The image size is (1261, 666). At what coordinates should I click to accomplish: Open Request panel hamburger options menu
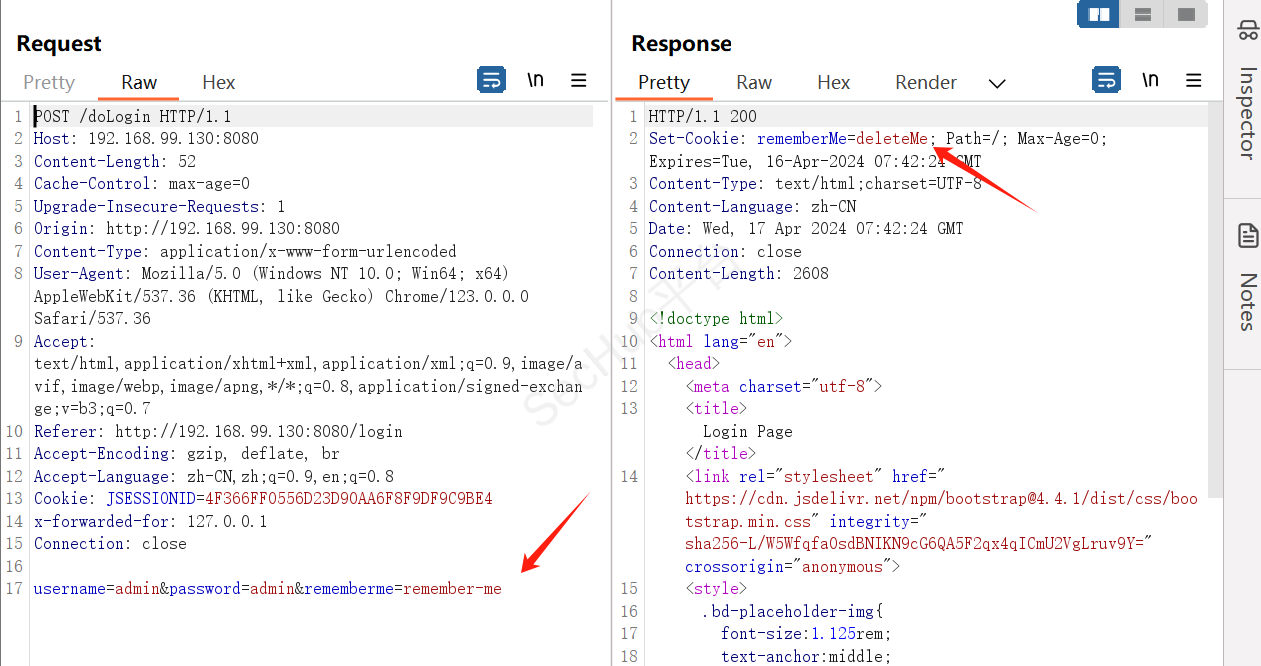(578, 80)
